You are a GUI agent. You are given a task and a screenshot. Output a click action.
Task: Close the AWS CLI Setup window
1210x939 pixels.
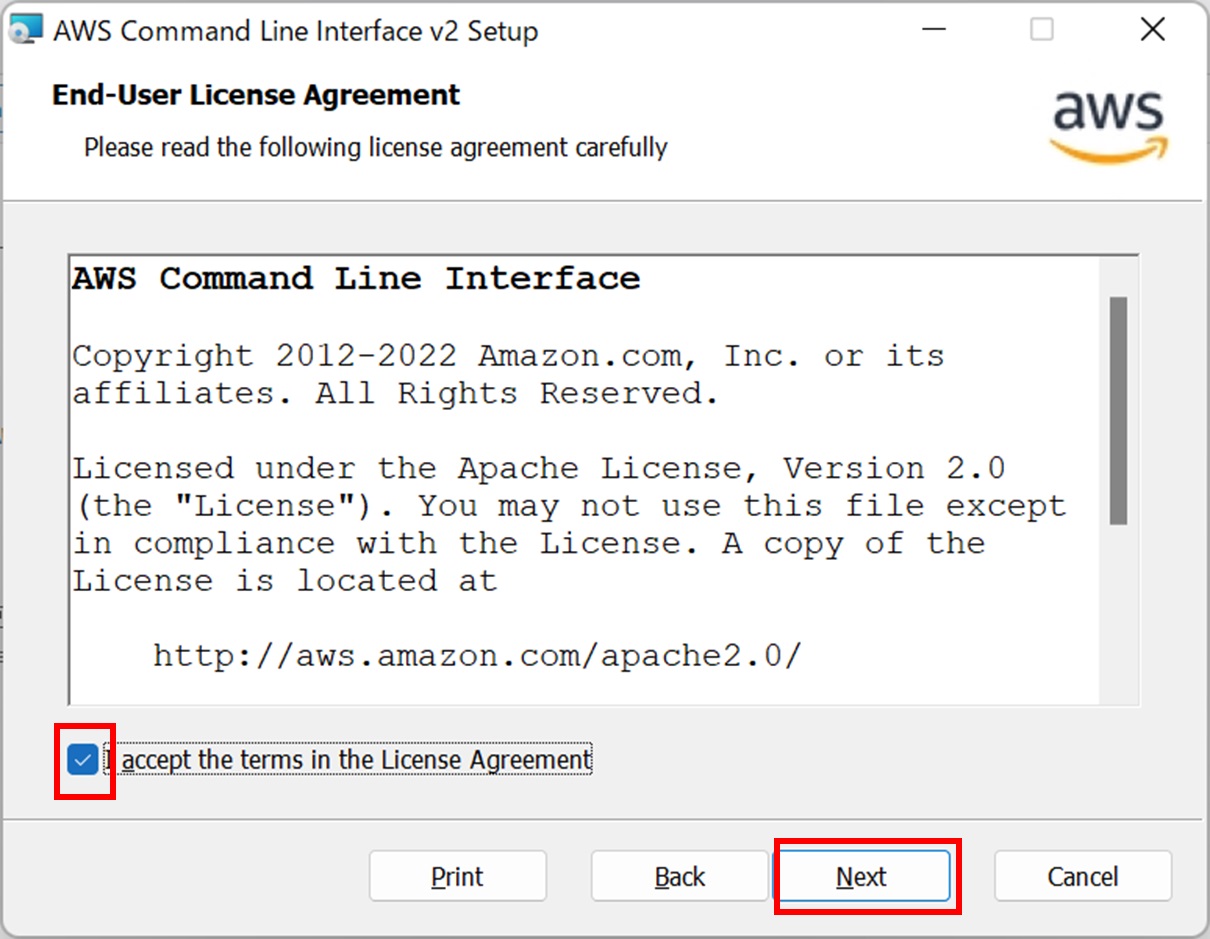point(1152,30)
